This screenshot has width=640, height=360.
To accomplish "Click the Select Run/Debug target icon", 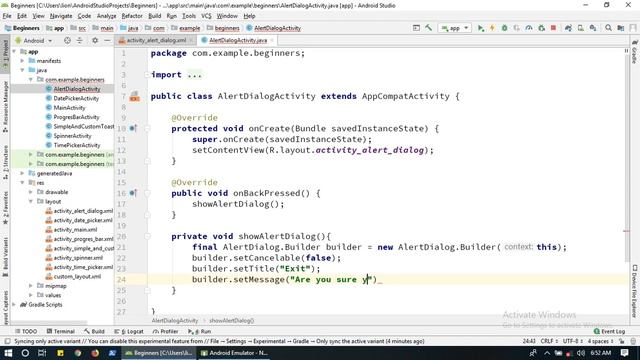I will [416, 28].
